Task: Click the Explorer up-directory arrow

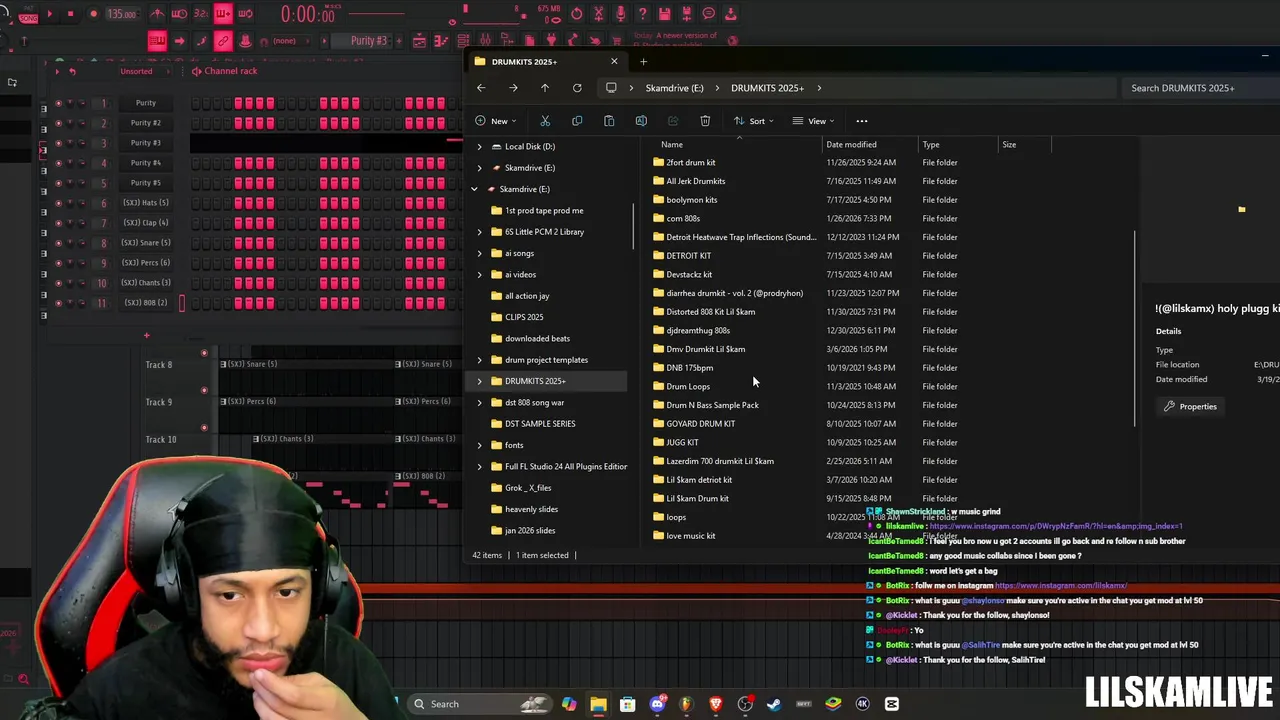Action: (545, 88)
